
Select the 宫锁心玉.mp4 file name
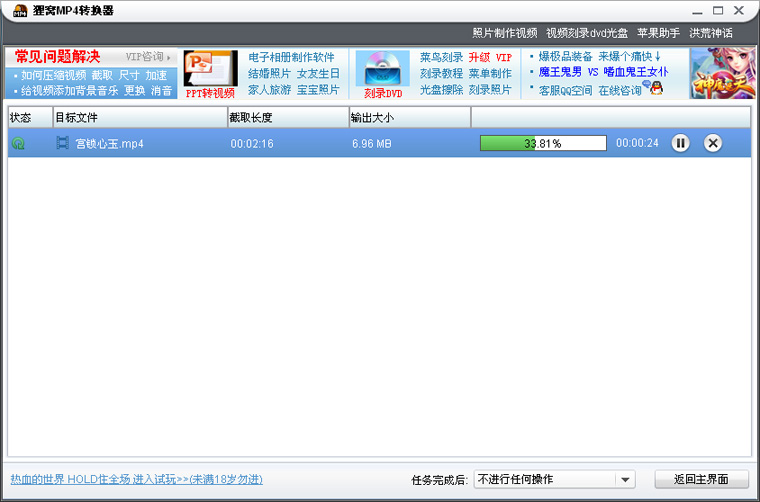(110, 144)
